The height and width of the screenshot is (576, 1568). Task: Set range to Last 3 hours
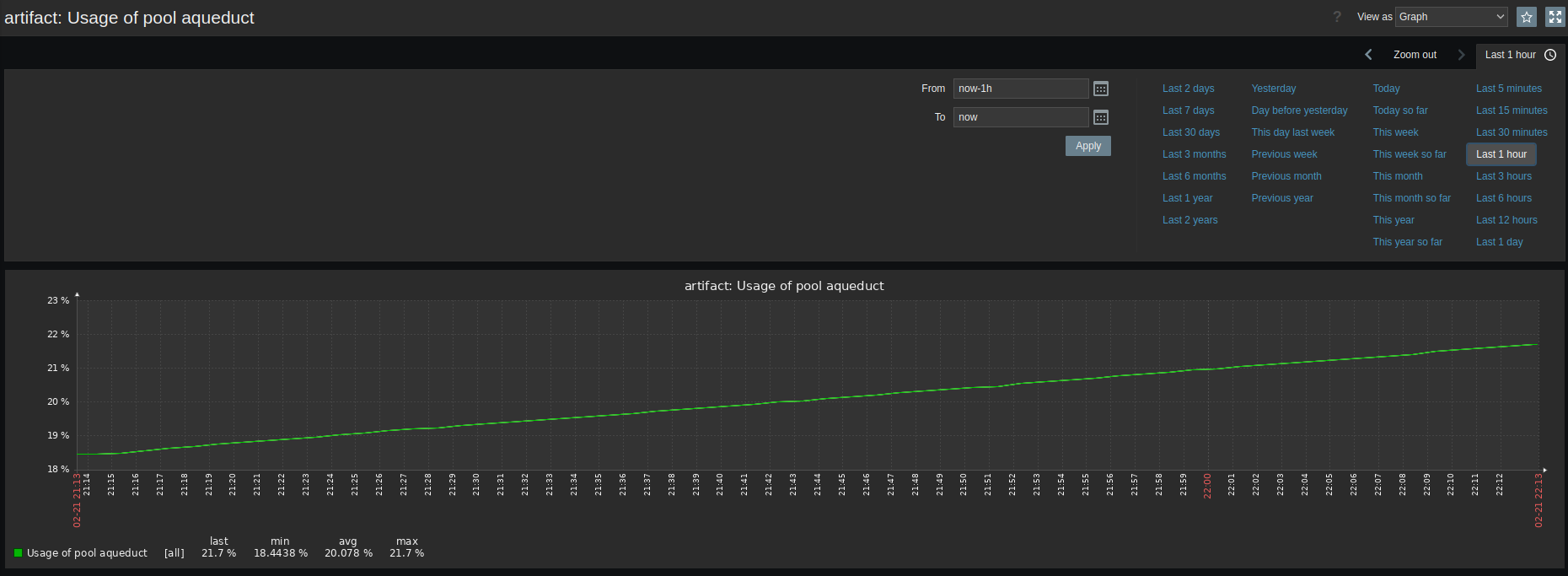1504,176
